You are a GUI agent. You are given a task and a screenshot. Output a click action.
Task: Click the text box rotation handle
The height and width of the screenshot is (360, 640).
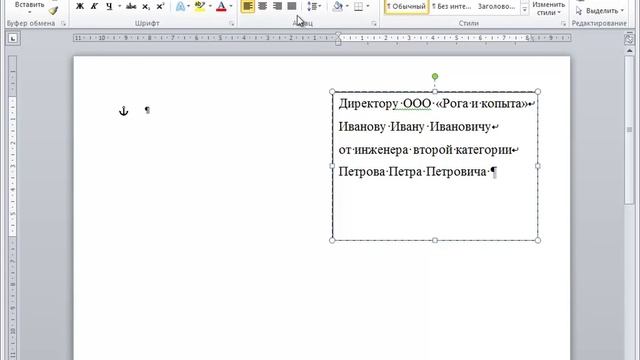[x=435, y=76]
